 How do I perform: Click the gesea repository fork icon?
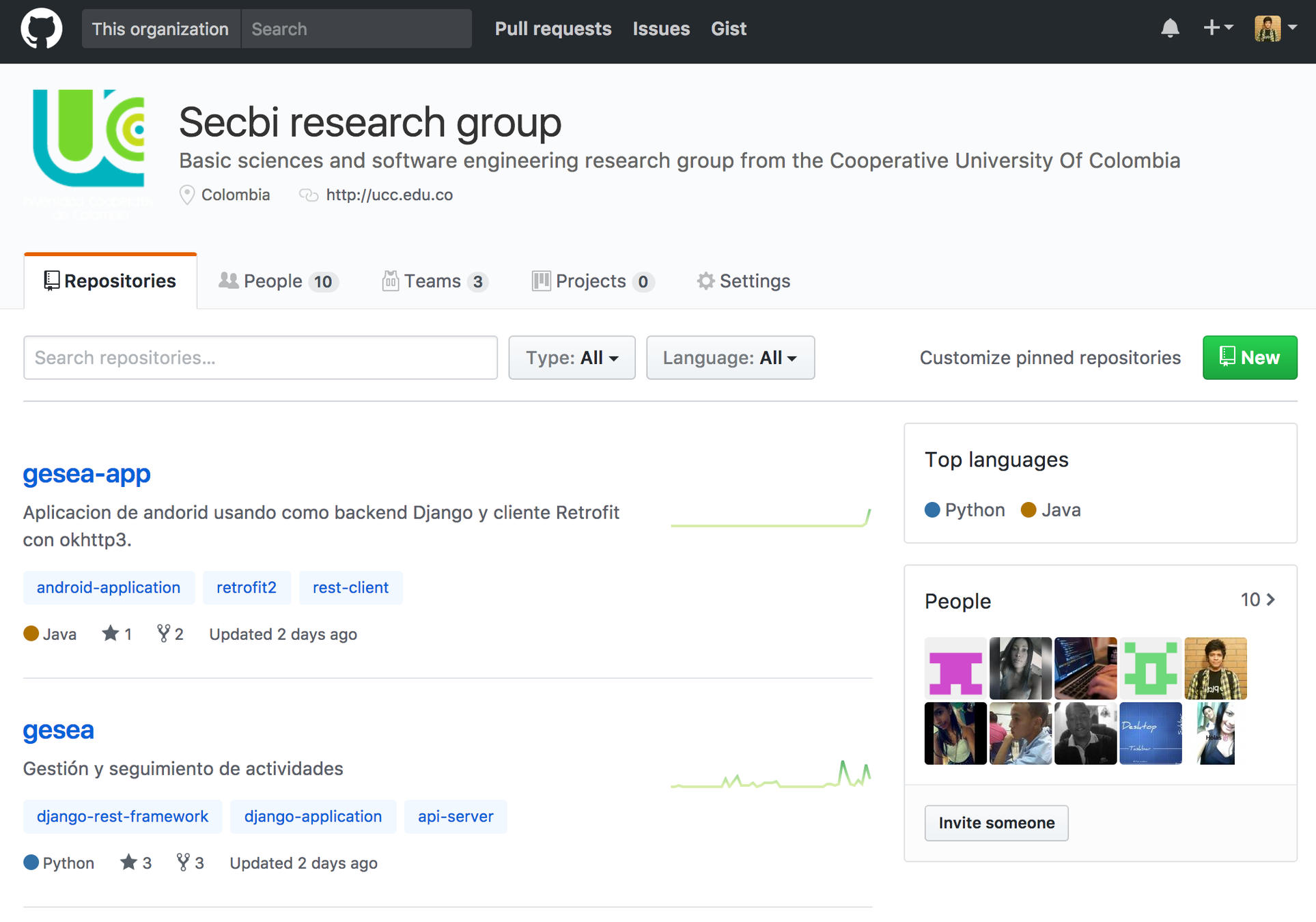183,863
